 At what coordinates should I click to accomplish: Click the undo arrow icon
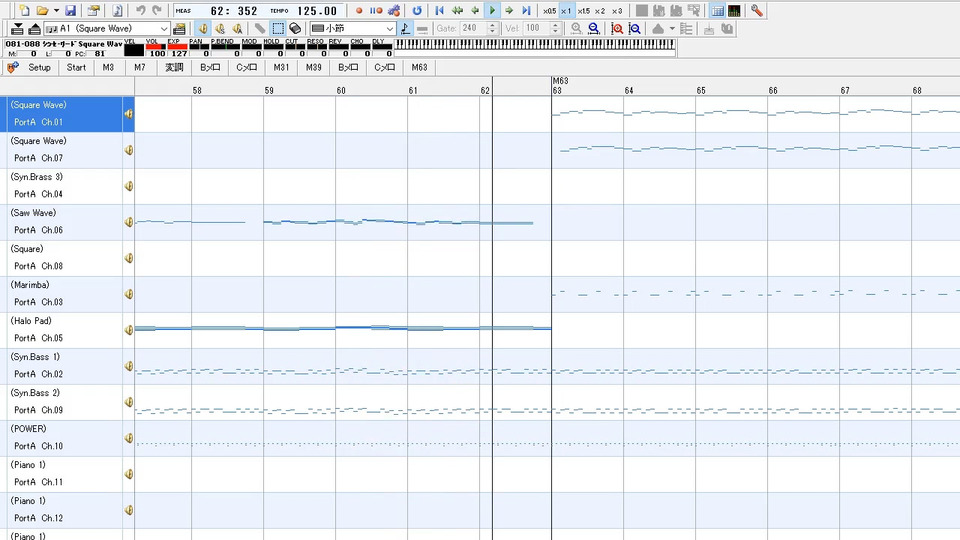[x=141, y=10]
